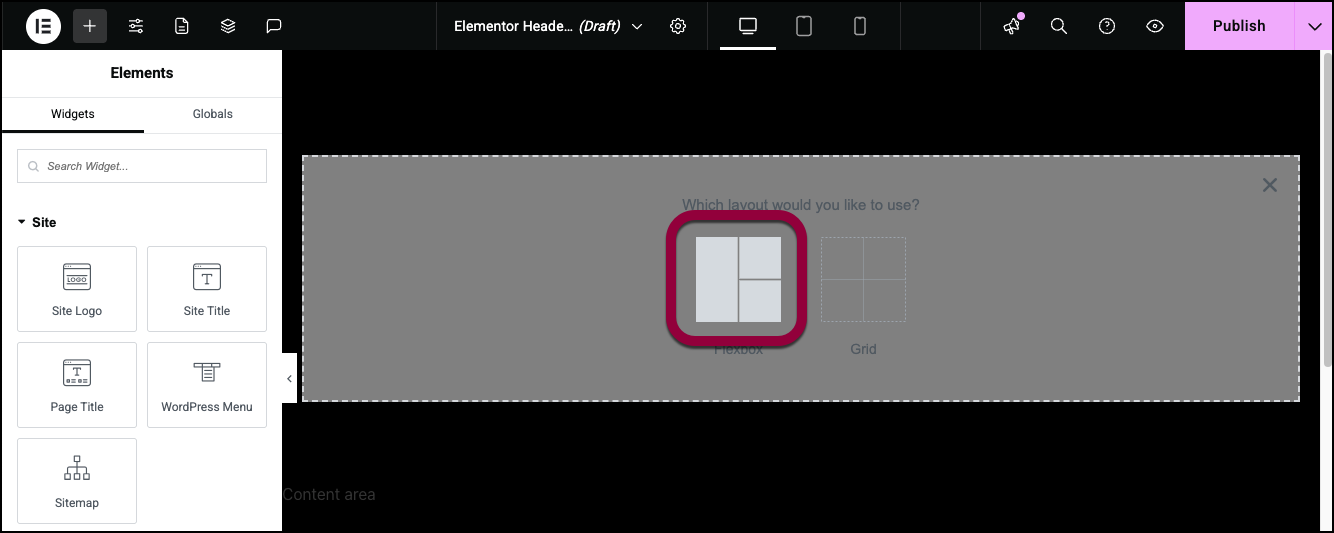This screenshot has height=533, width=1334.
Task: Click the Elementor logo icon
Action: pos(43,26)
